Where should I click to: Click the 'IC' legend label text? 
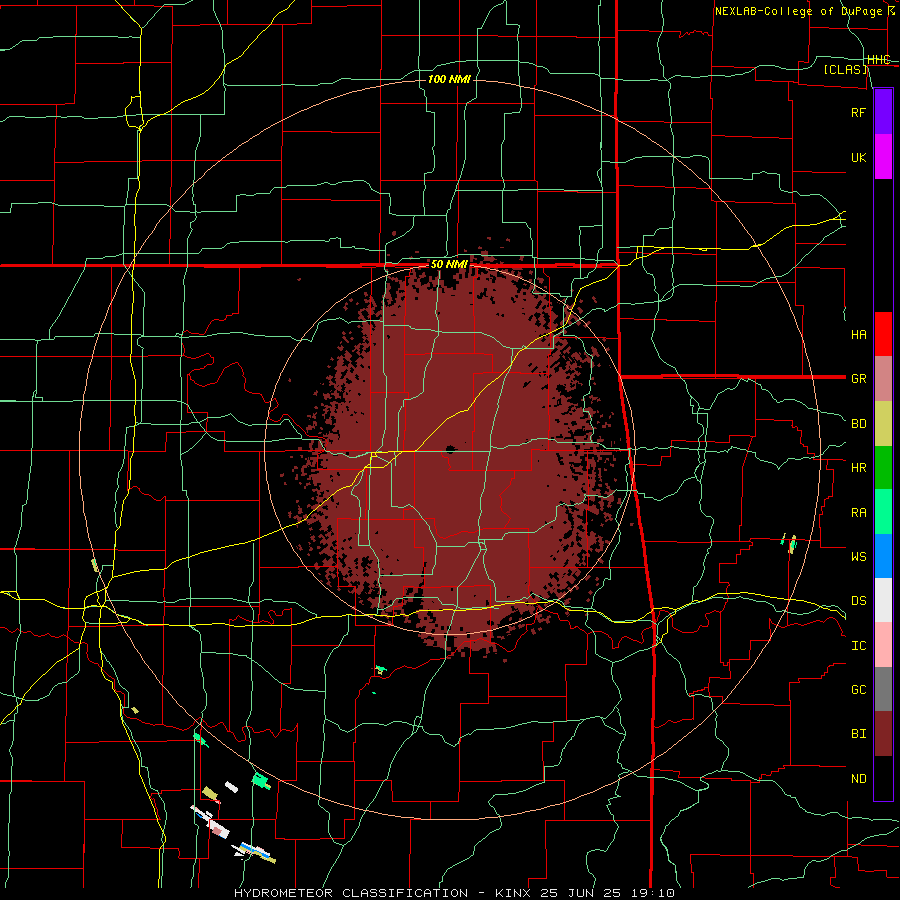pos(858,646)
